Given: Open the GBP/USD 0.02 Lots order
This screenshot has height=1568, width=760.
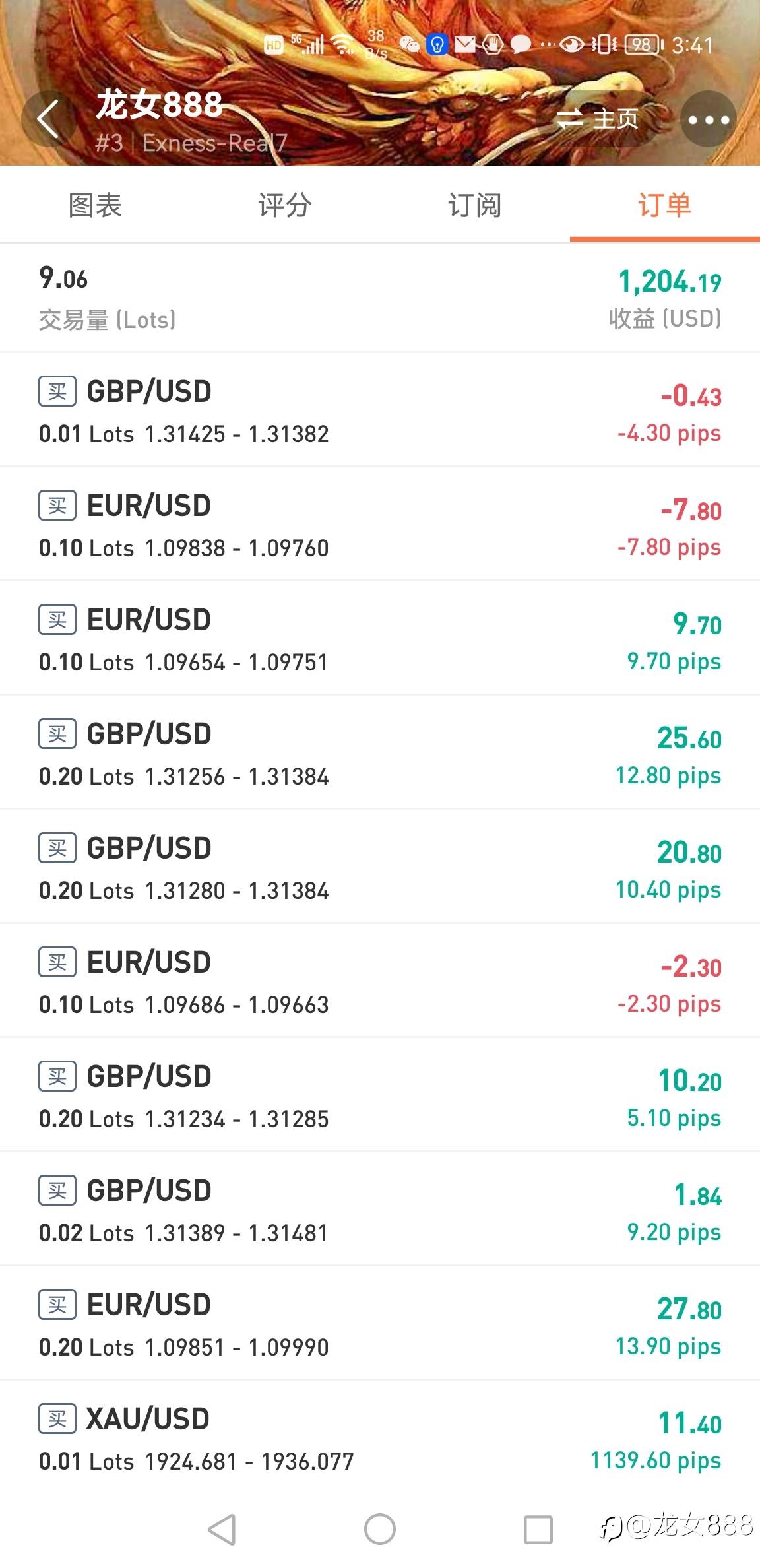Looking at the screenshot, I should (x=380, y=1210).
